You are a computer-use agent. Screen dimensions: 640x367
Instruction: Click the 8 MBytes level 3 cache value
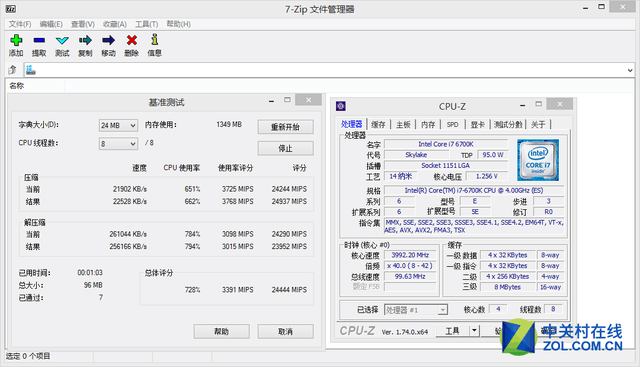pos(508,287)
